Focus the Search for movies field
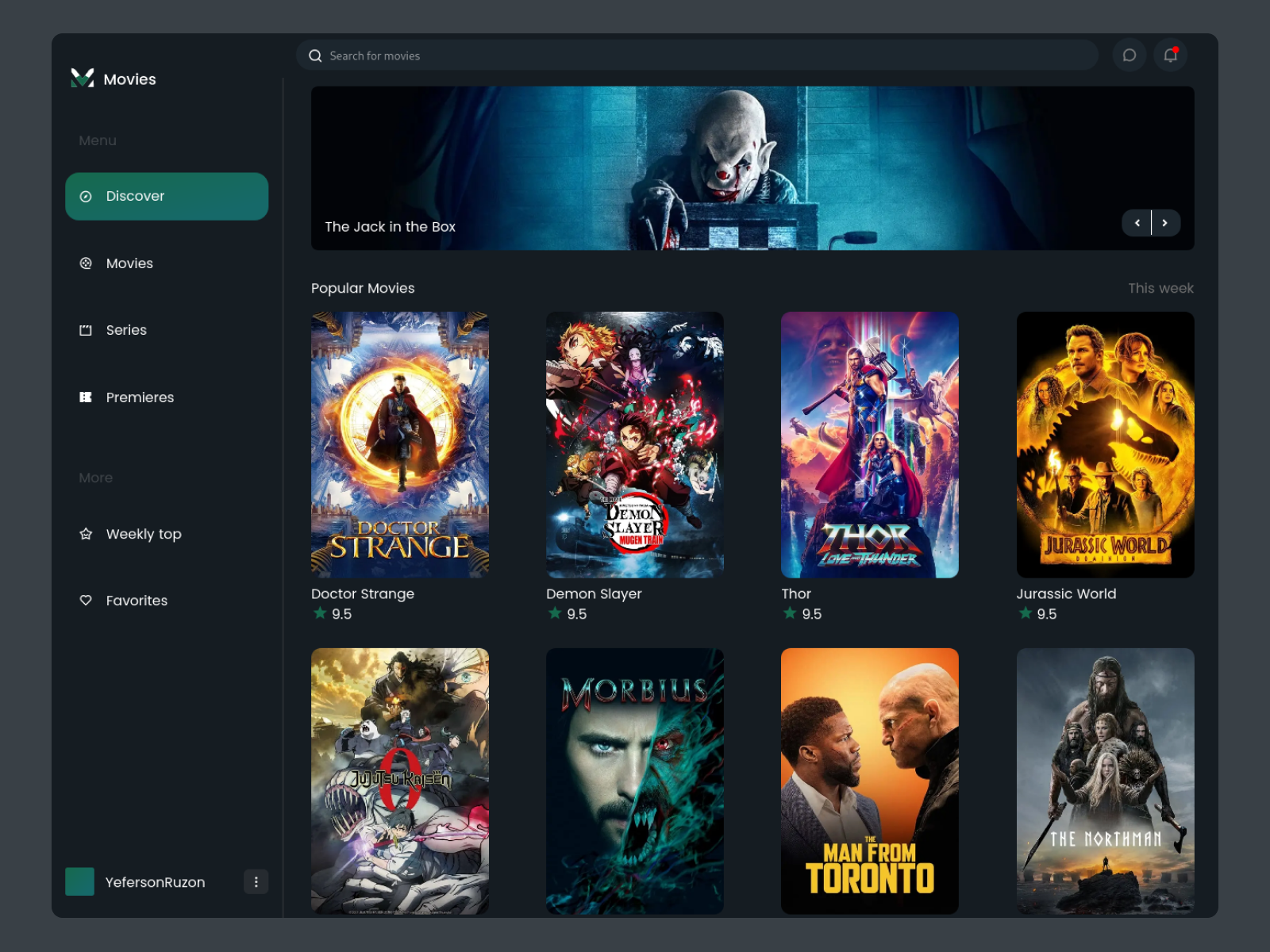 pos(697,56)
